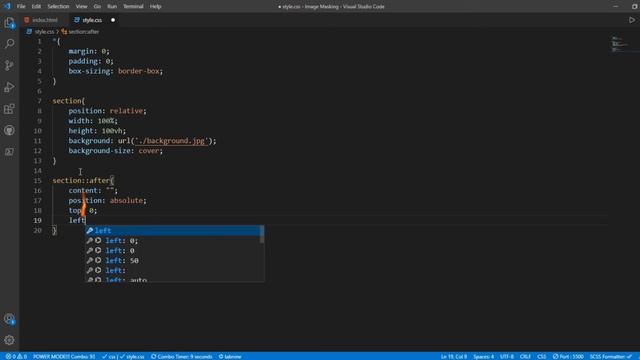Open the Accounts menu icon
This screenshot has height=360, width=640.
[x=9, y=319]
